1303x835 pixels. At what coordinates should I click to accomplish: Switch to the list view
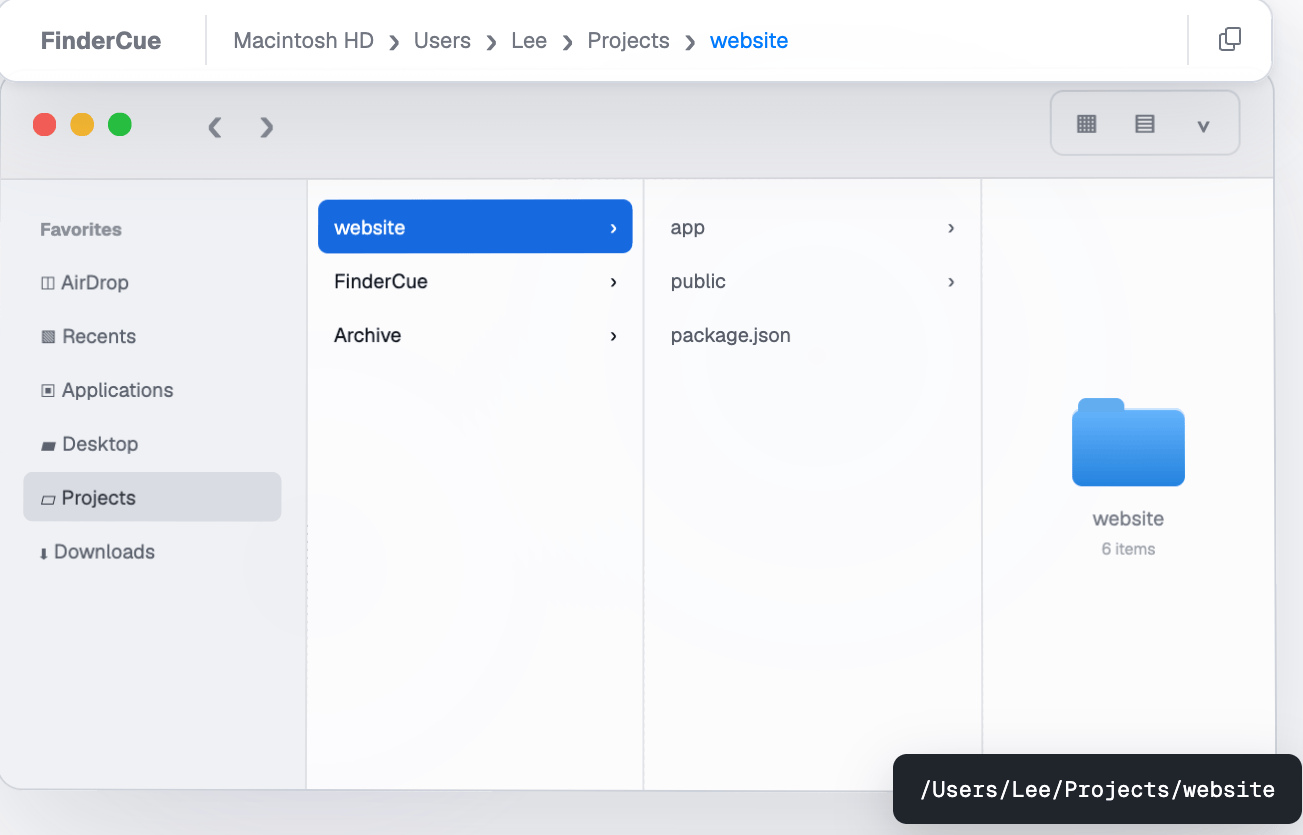click(x=1145, y=124)
